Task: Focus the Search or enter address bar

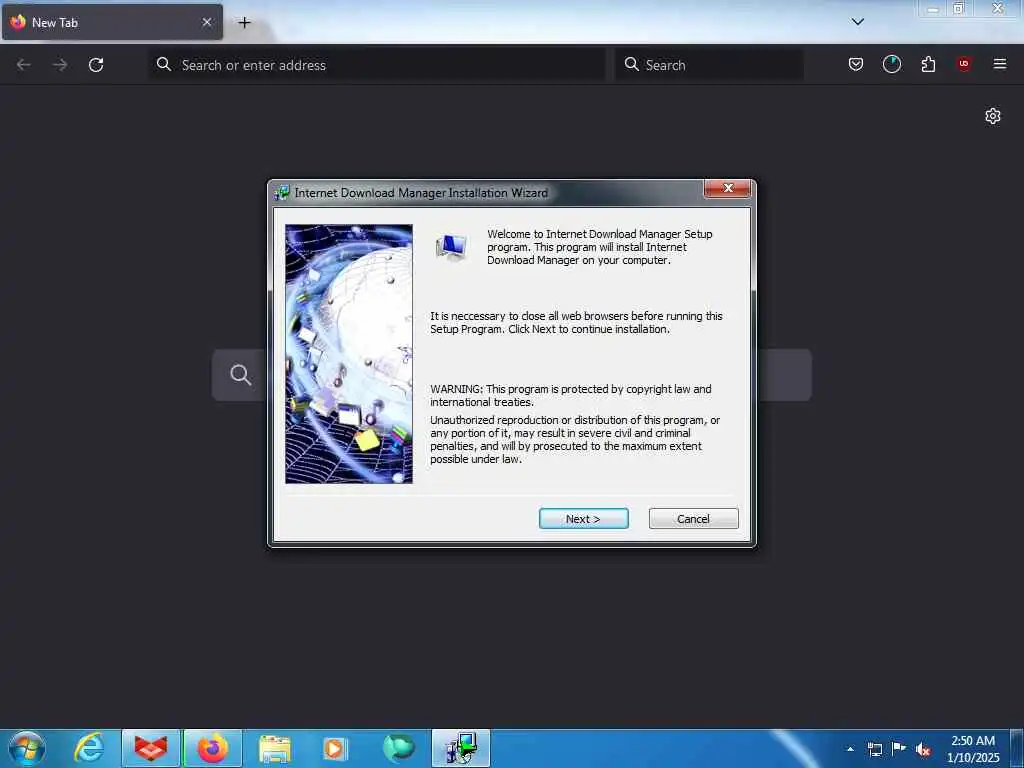Action: point(377,65)
